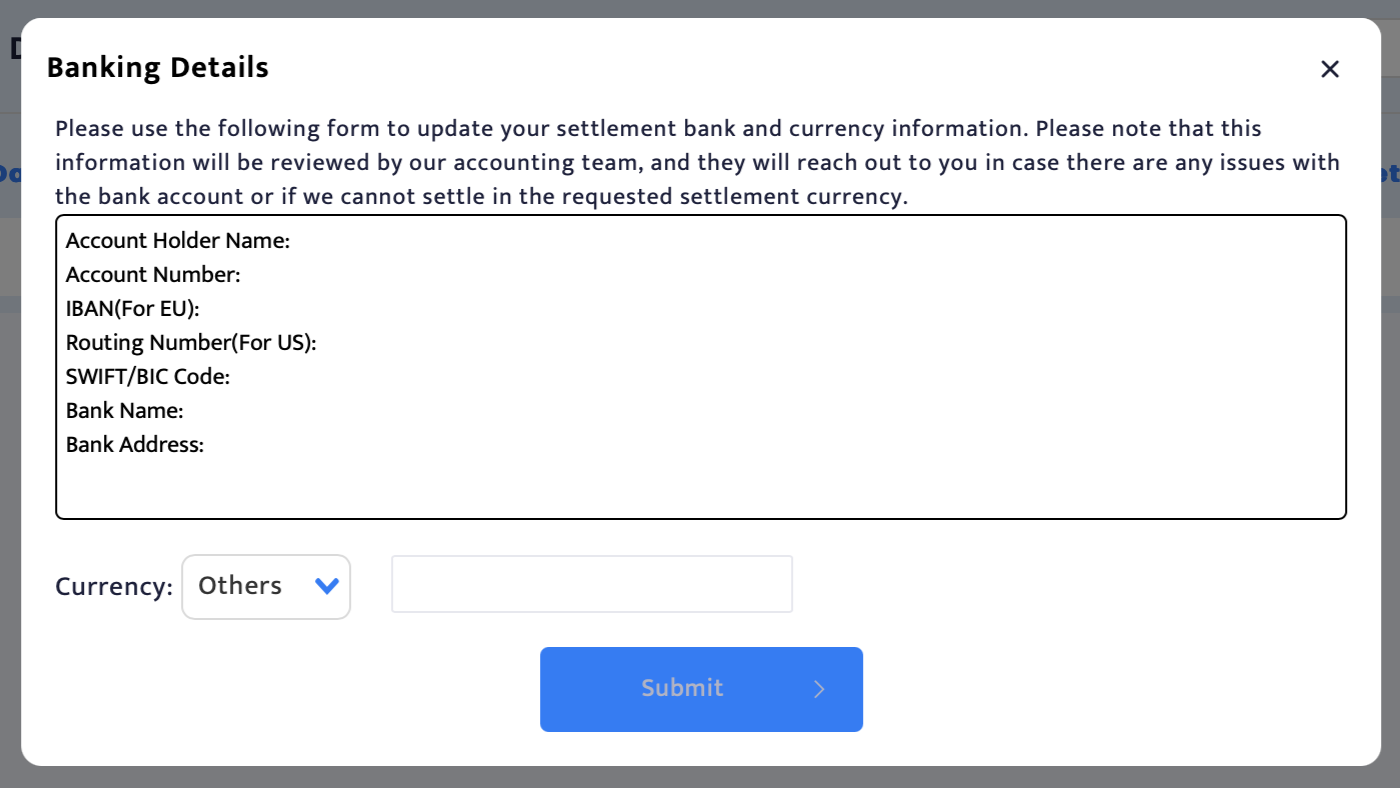This screenshot has width=1400, height=788.
Task: Focus the custom currency text field
Action: pos(592,584)
